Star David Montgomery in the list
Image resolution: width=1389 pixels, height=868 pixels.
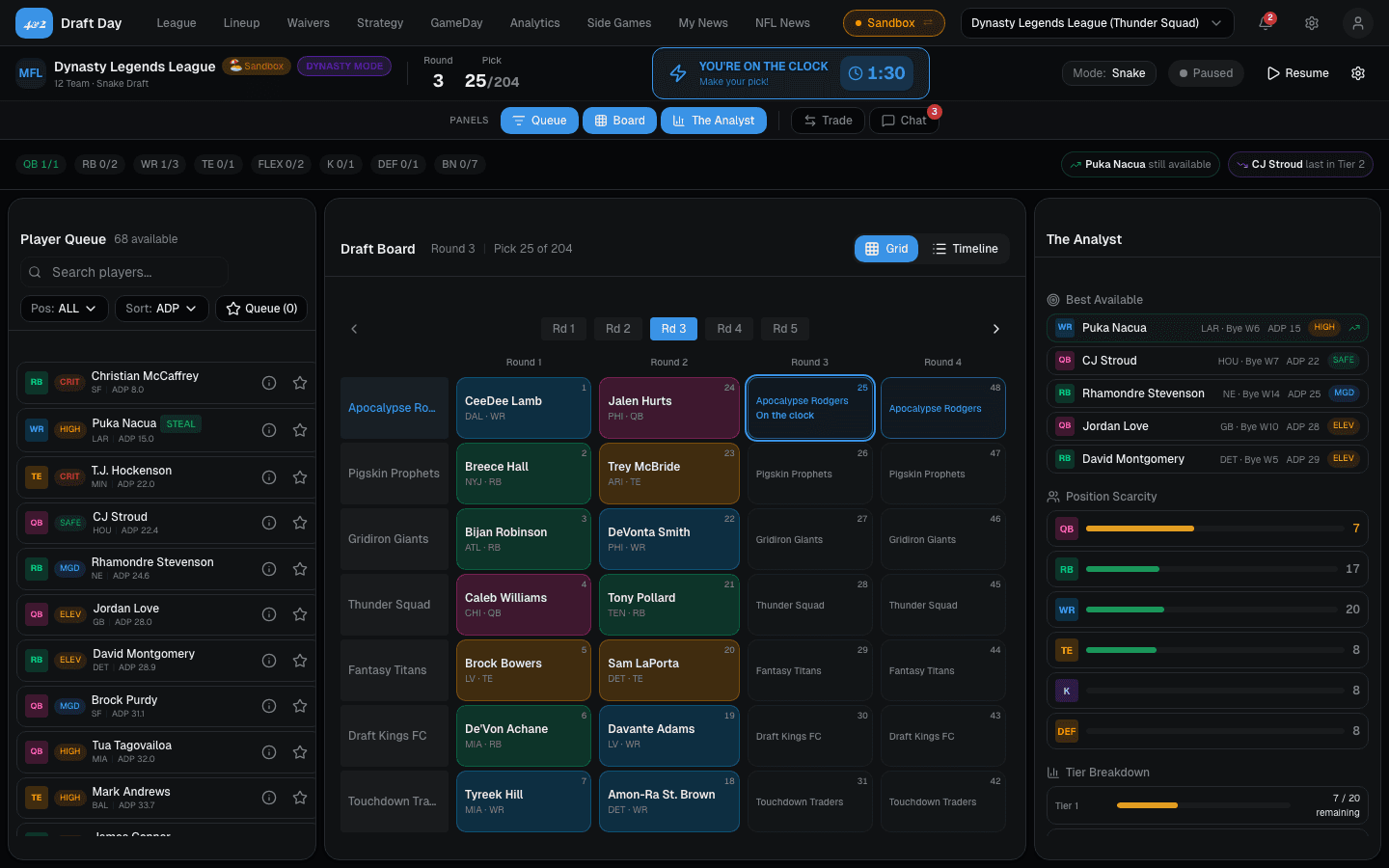[x=300, y=661]
